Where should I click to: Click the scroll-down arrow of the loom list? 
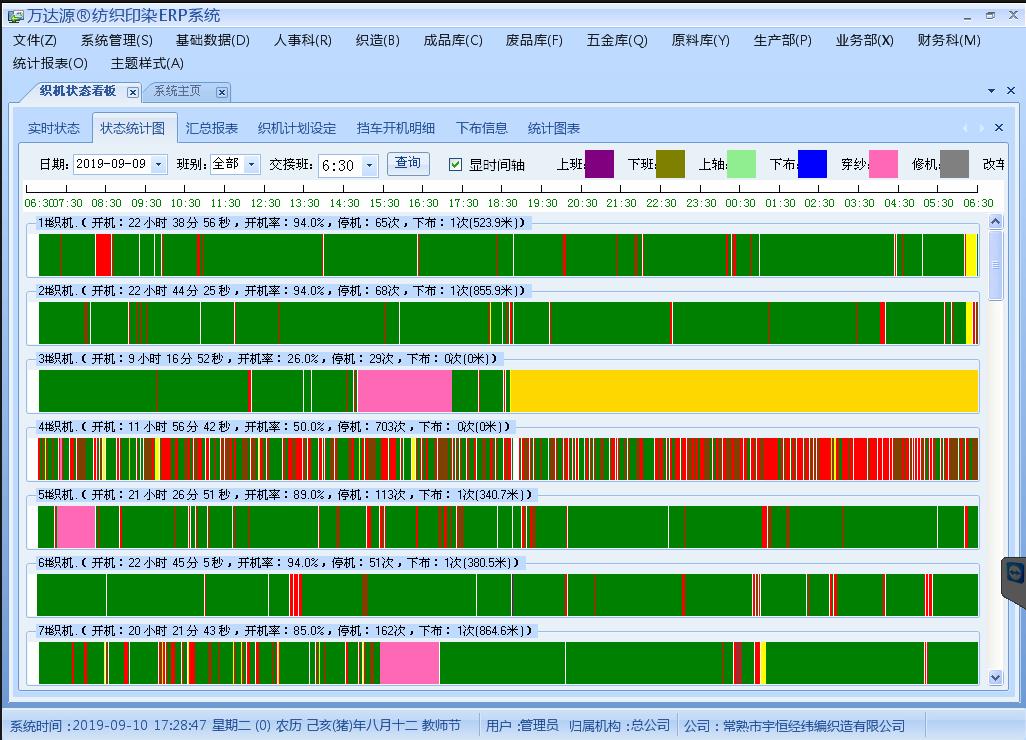[x=995, y=677]
